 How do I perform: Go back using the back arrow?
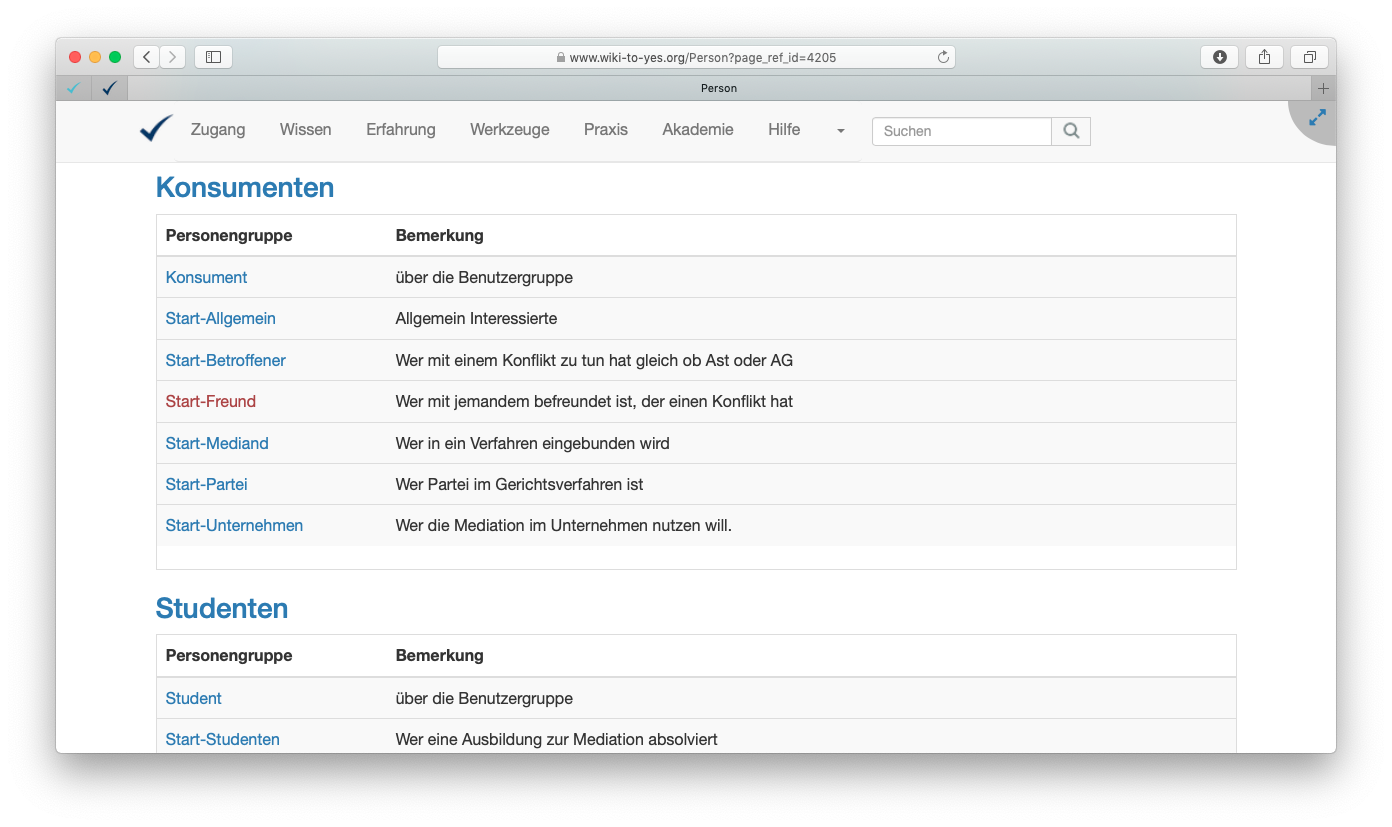coord(147,57)
